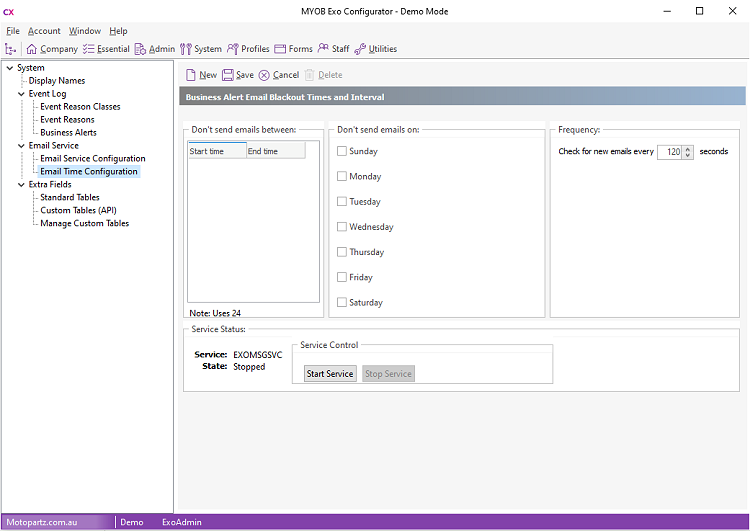
Task: Click the tree view icon in toolbar
Action: coord(11,49)
